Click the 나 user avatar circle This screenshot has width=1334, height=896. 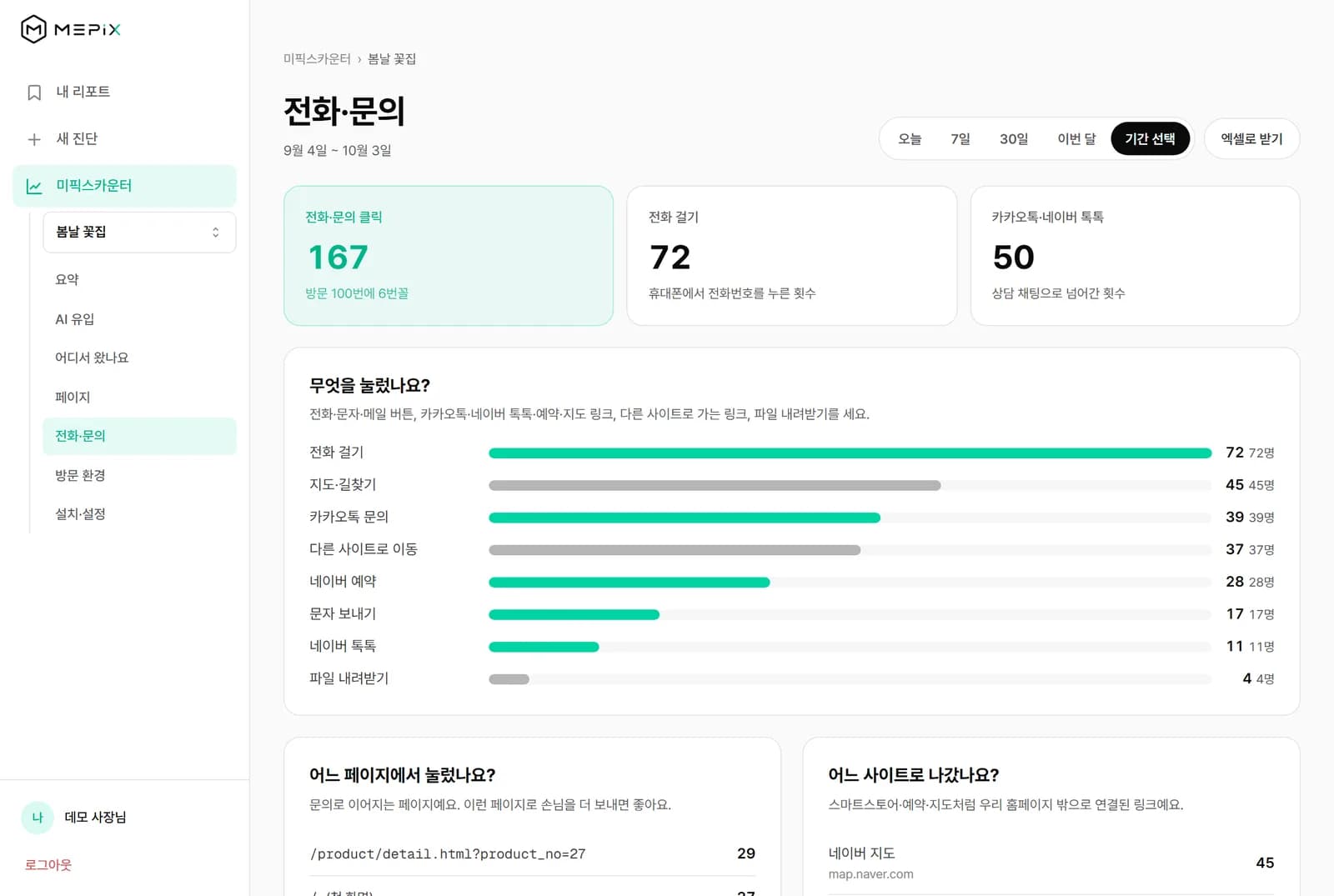(38, 818)
